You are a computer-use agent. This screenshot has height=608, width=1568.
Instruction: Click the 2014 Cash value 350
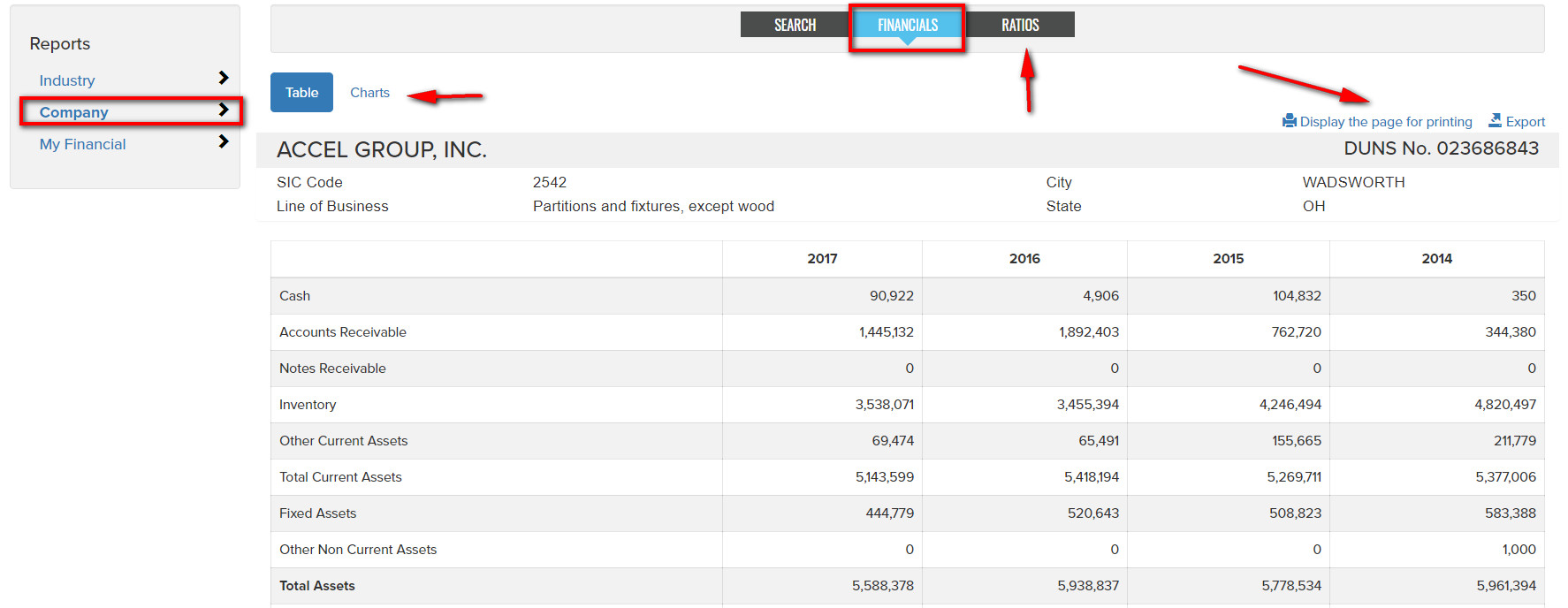point(1524,296)
